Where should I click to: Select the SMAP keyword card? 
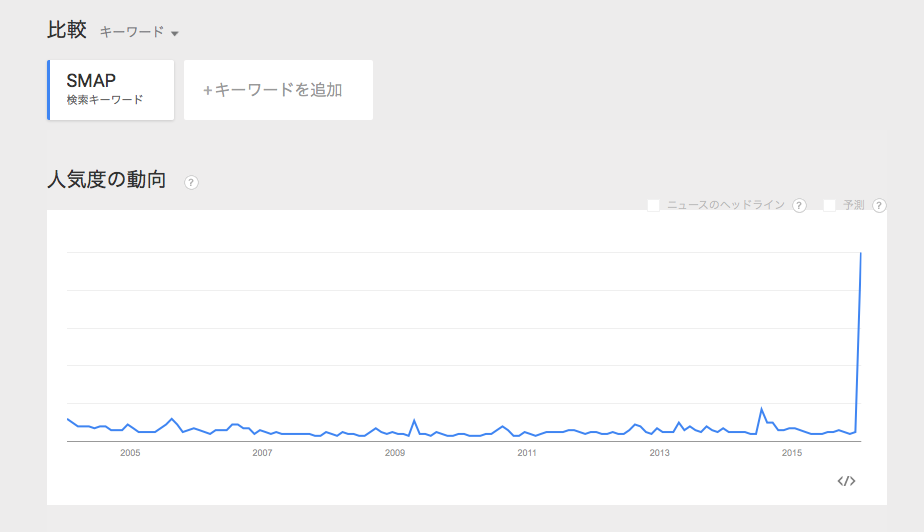pyautogui.click(x=111, y=90)
